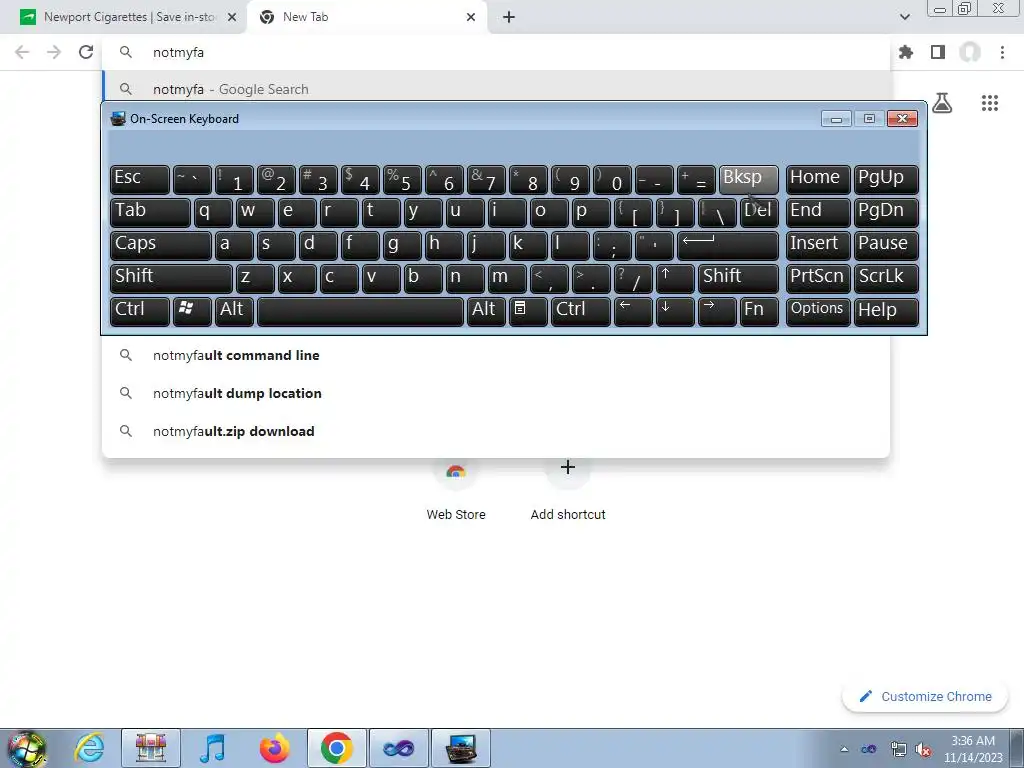The height and width of the screenshot is (768, 1024).
Task: Select the New Tab tab
Action: click(368, 17)
